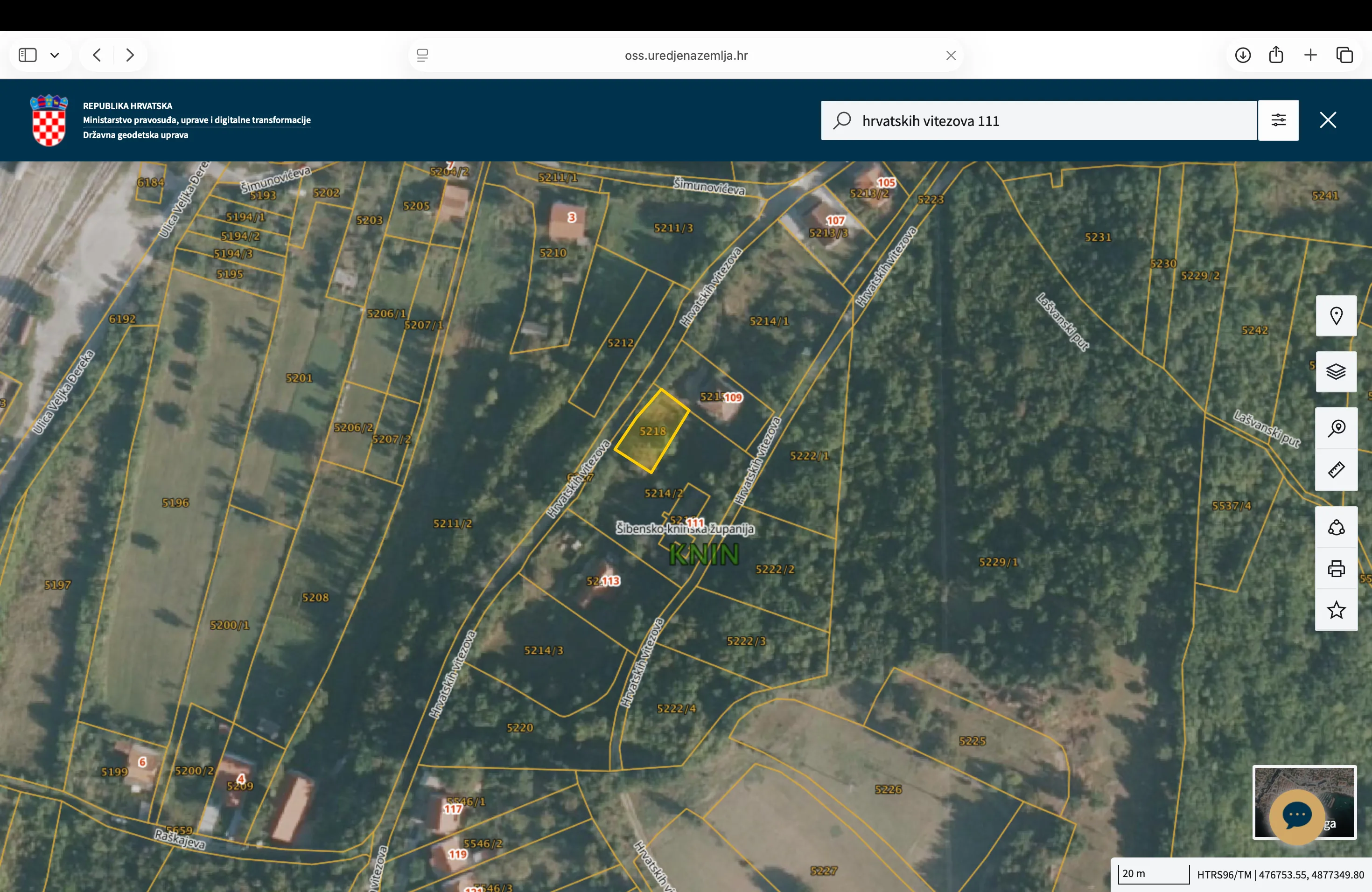Stop loading with the address bar X
This screenshot has width=1372, height=892.
point(951,56)
